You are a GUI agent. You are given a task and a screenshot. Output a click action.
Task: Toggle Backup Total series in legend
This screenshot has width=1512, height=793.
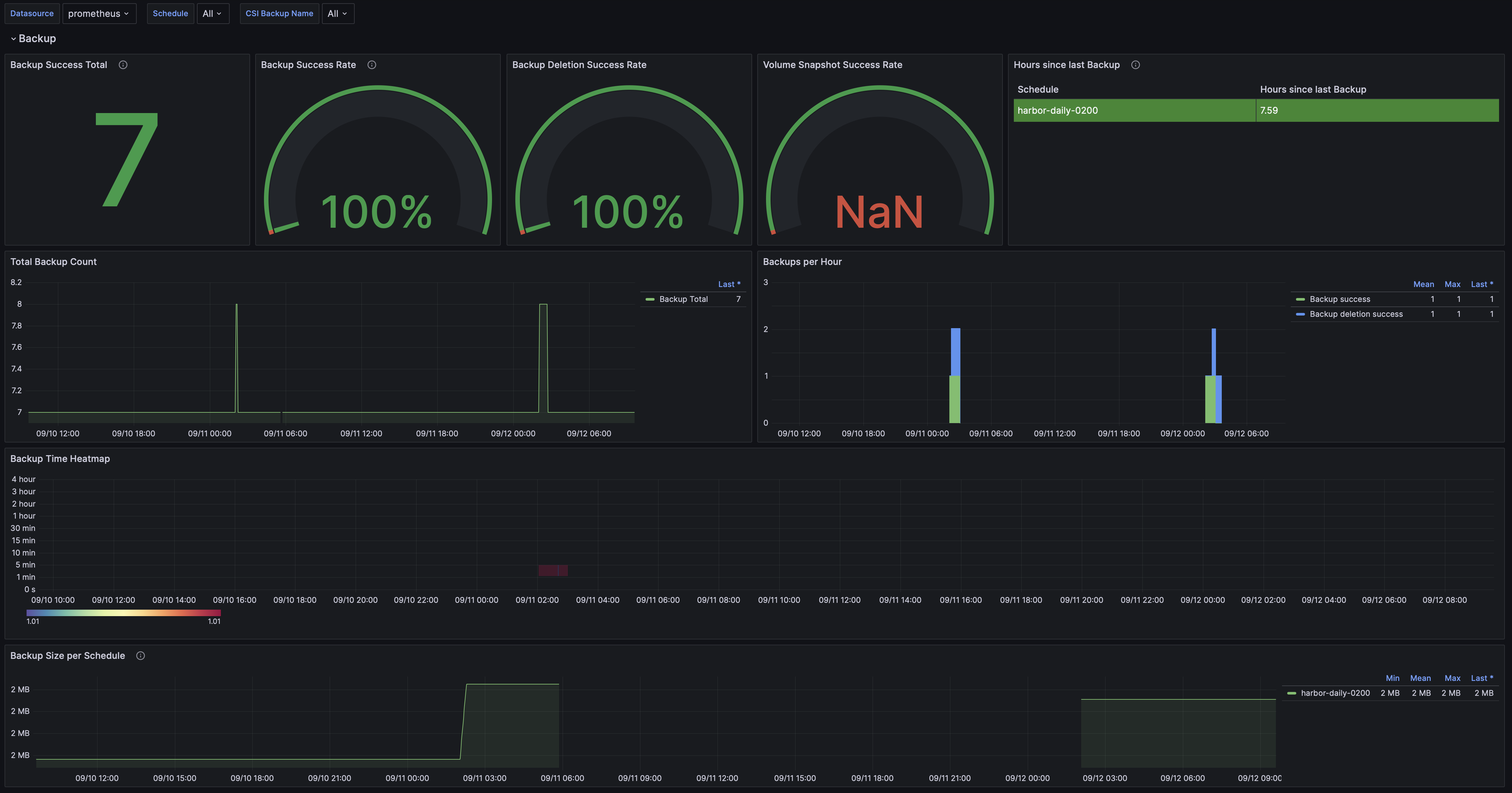[x=683, y=299]
